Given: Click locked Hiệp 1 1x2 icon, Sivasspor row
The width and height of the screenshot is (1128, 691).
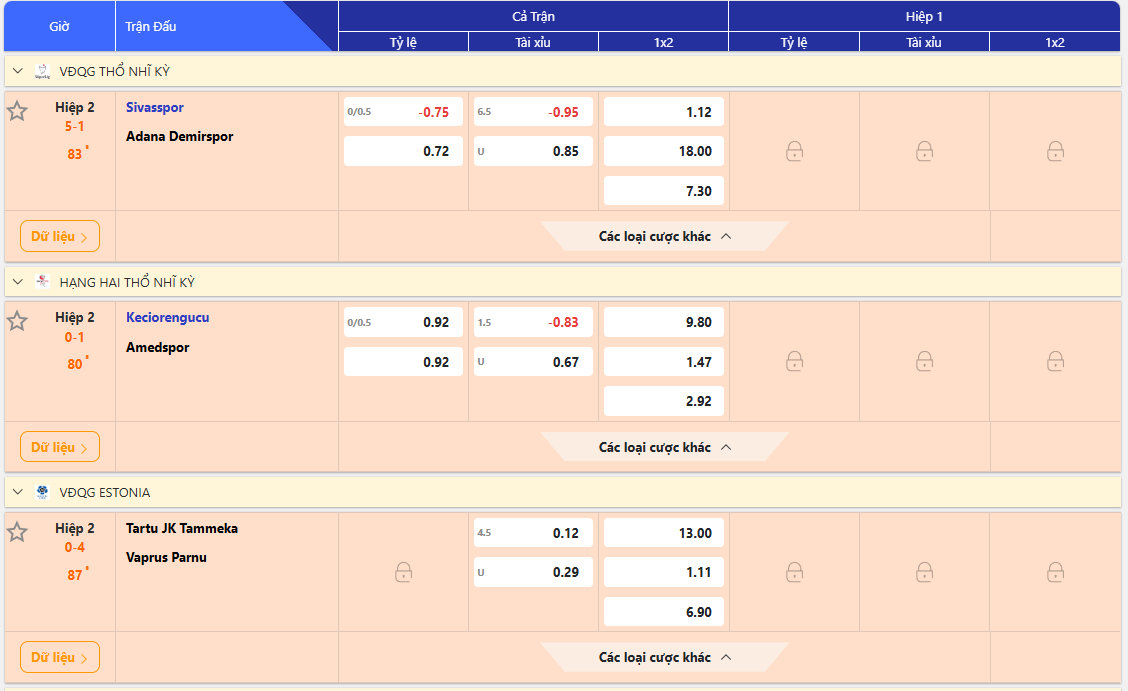Looking at the screenshot, I should [1055, 151].
